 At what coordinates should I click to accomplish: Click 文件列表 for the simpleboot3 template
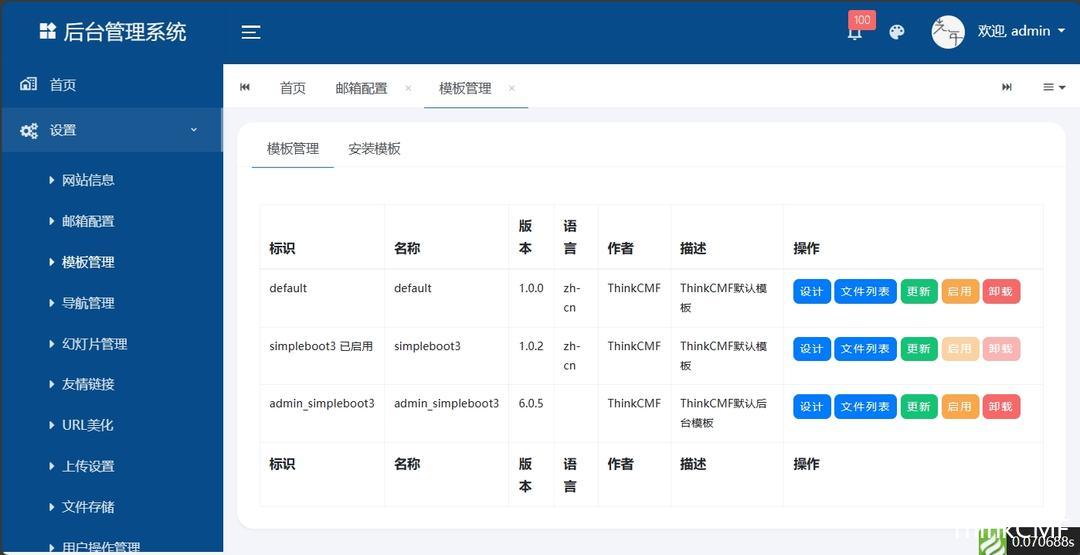(865, 349)
